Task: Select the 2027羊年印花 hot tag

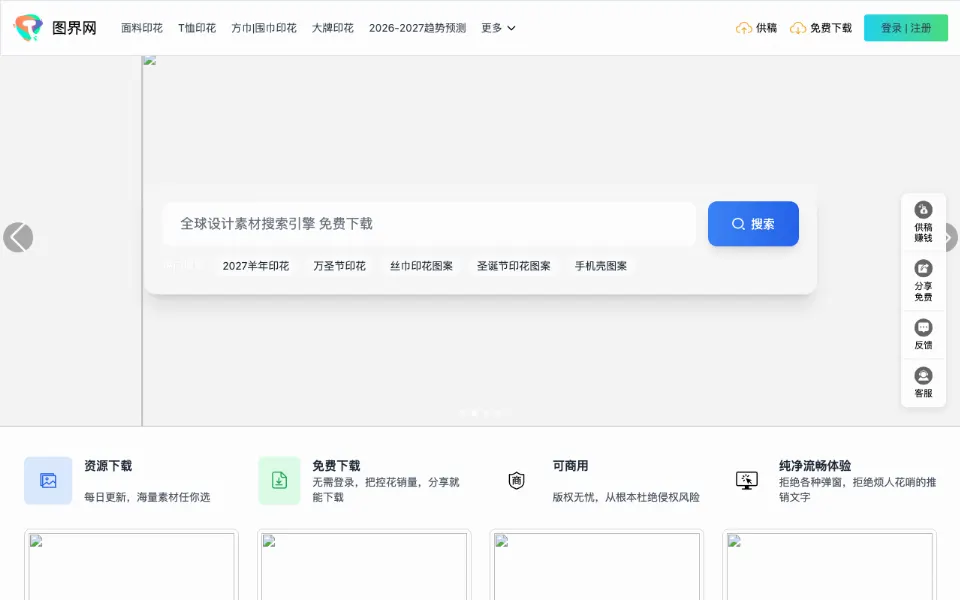Action: tap(255, 266)
